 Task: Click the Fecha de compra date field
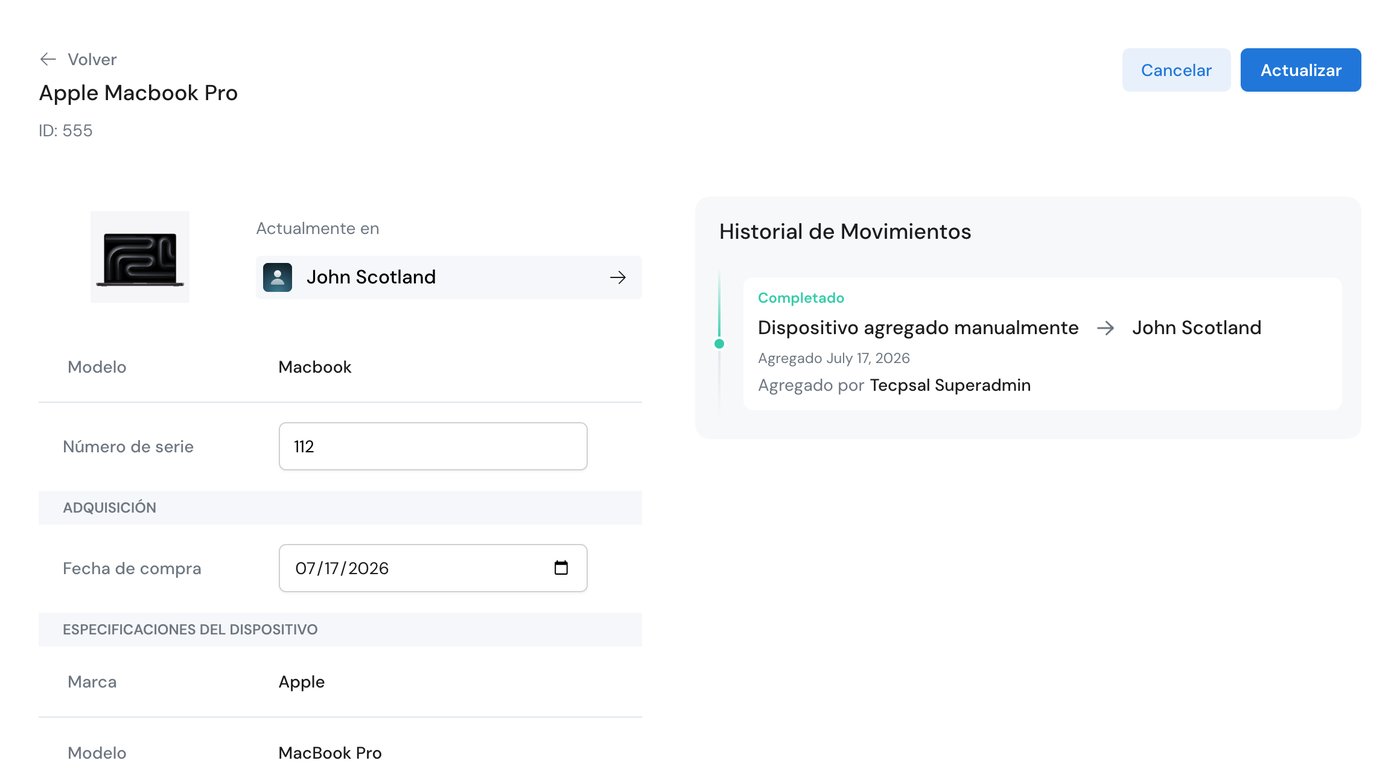(433, 568)
